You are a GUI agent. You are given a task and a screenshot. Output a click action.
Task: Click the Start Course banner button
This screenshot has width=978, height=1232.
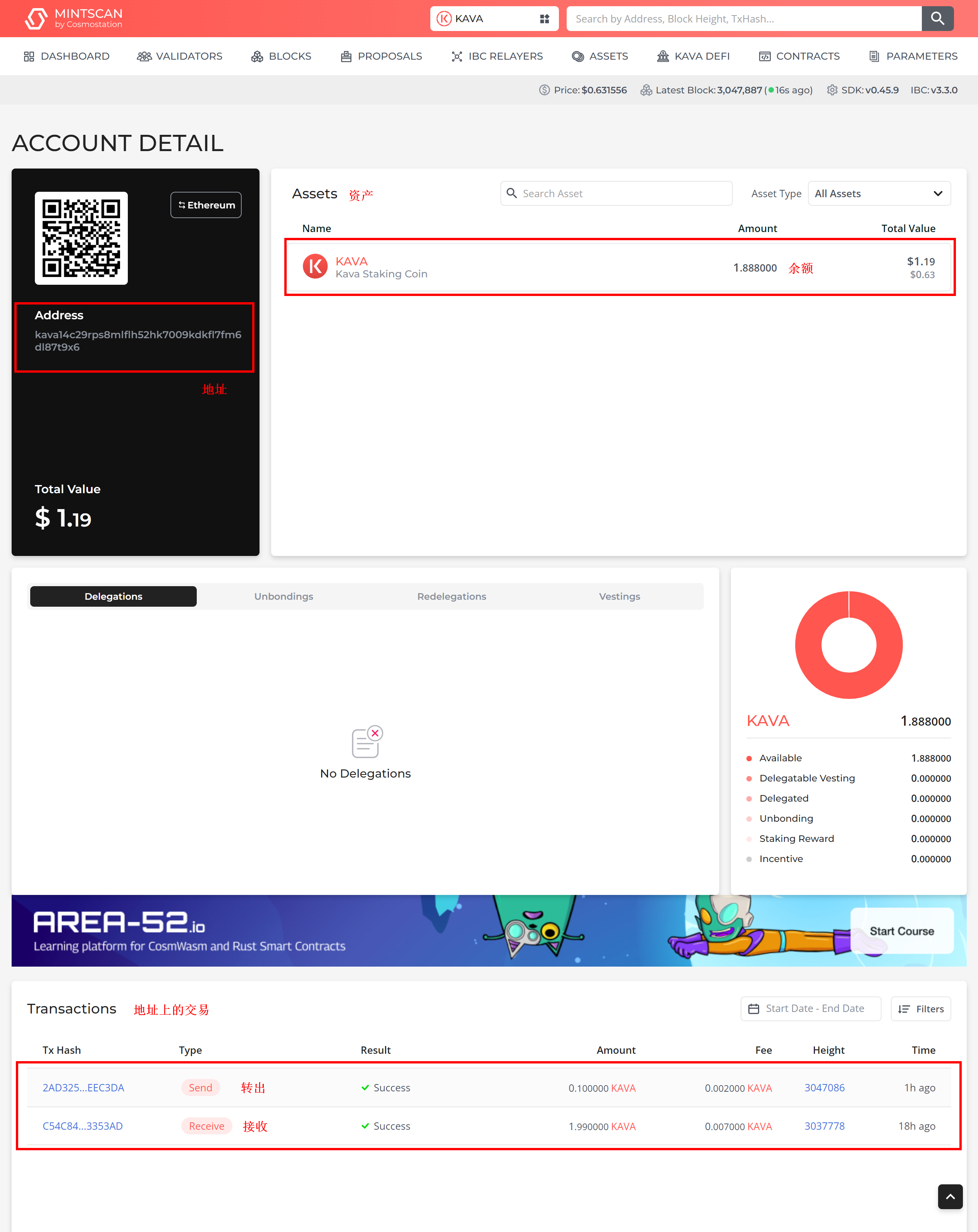[901, 931]
